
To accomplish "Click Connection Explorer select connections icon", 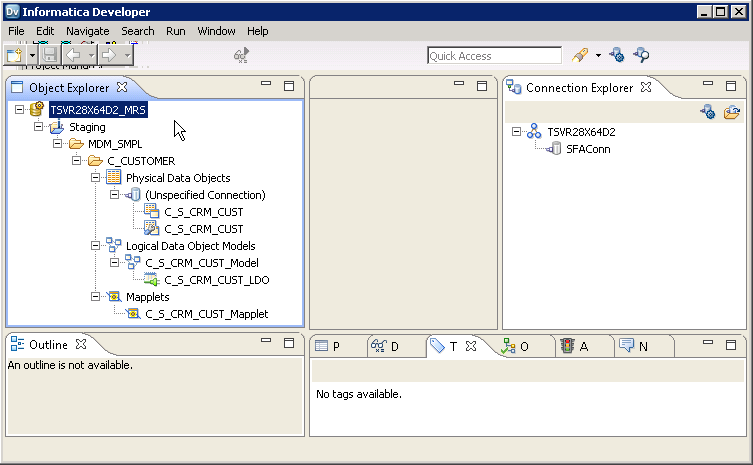I will tap(708, 112).
